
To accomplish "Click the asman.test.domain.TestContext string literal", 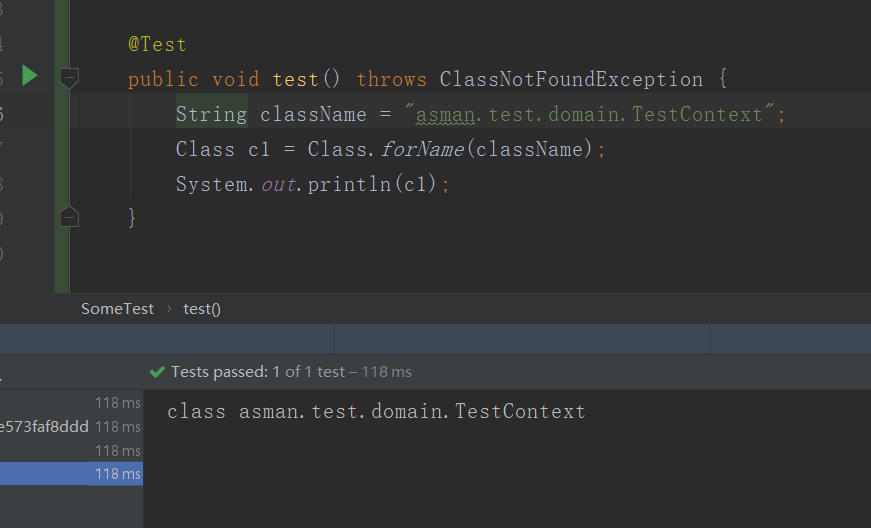I will click(x=590, y=114).
